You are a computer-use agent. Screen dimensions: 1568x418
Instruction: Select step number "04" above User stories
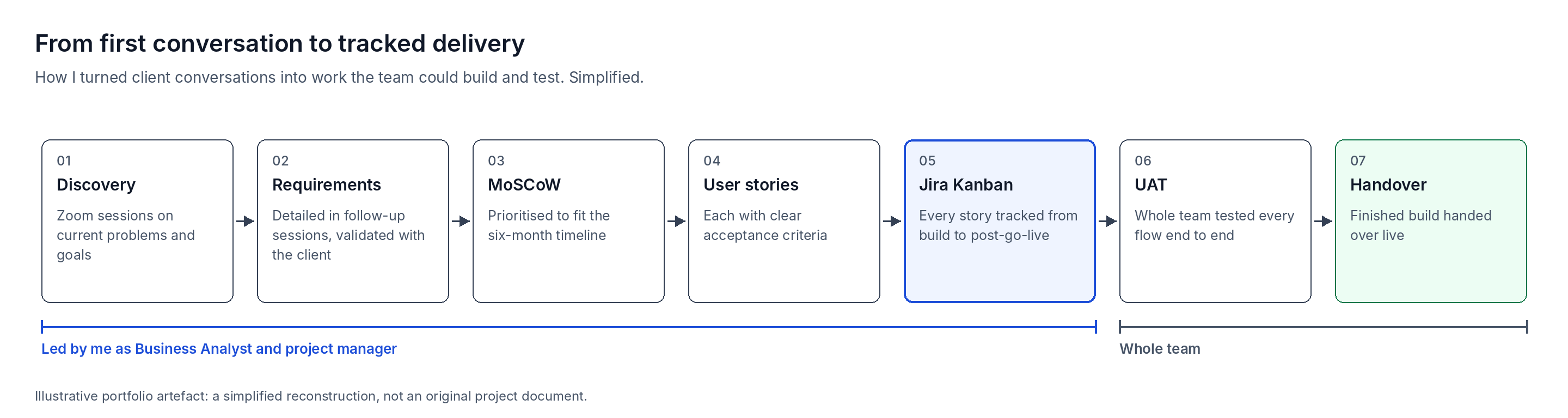[712, 161]
